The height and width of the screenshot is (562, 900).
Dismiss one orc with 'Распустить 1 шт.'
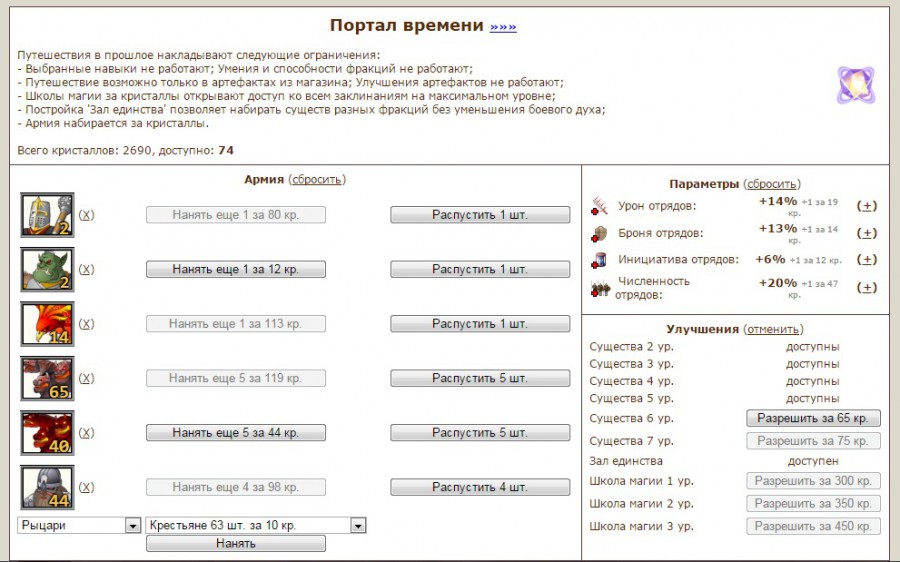click(x=480, y=269)
